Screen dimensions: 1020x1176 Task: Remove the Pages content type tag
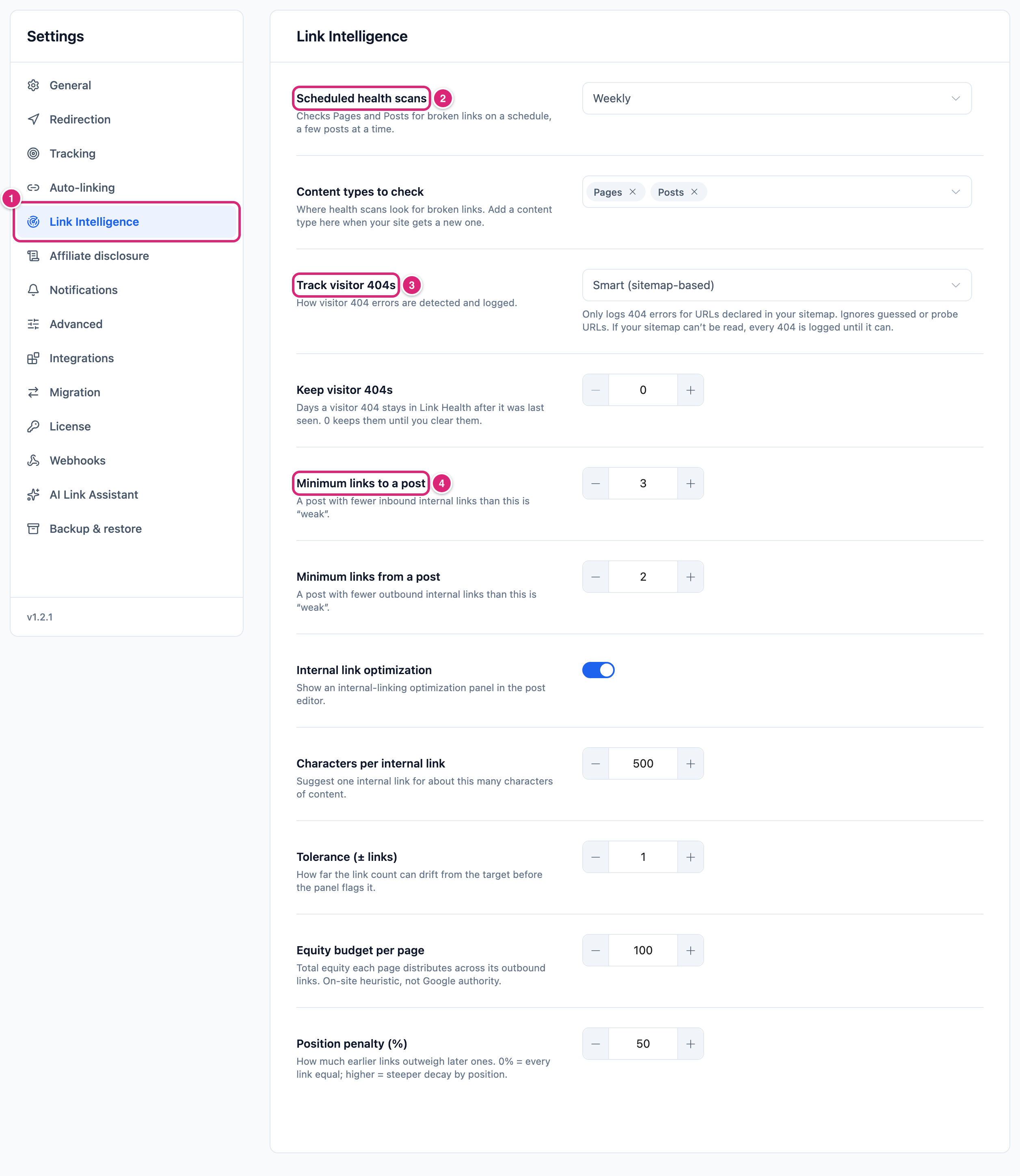point(632,192)
